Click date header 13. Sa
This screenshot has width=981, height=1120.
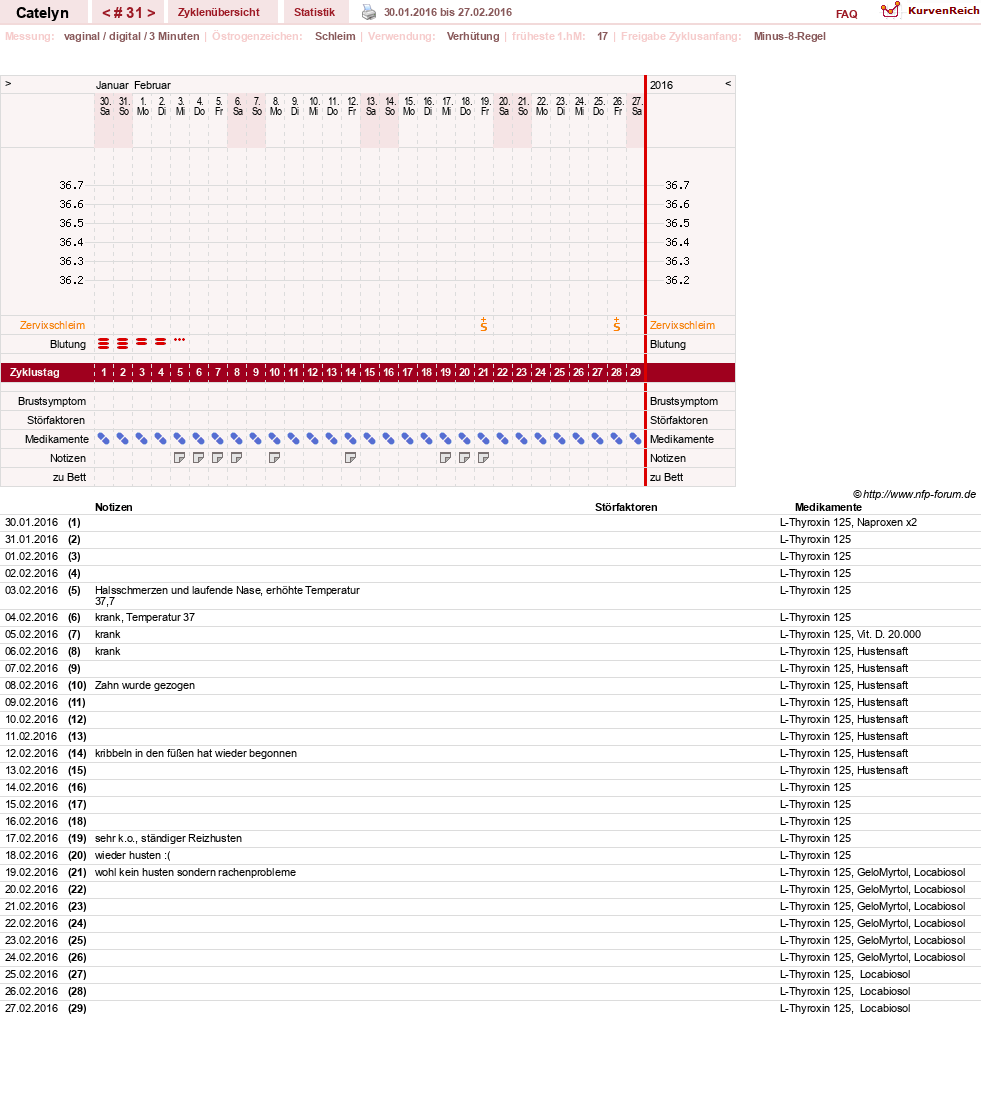[x=371, y=106]
